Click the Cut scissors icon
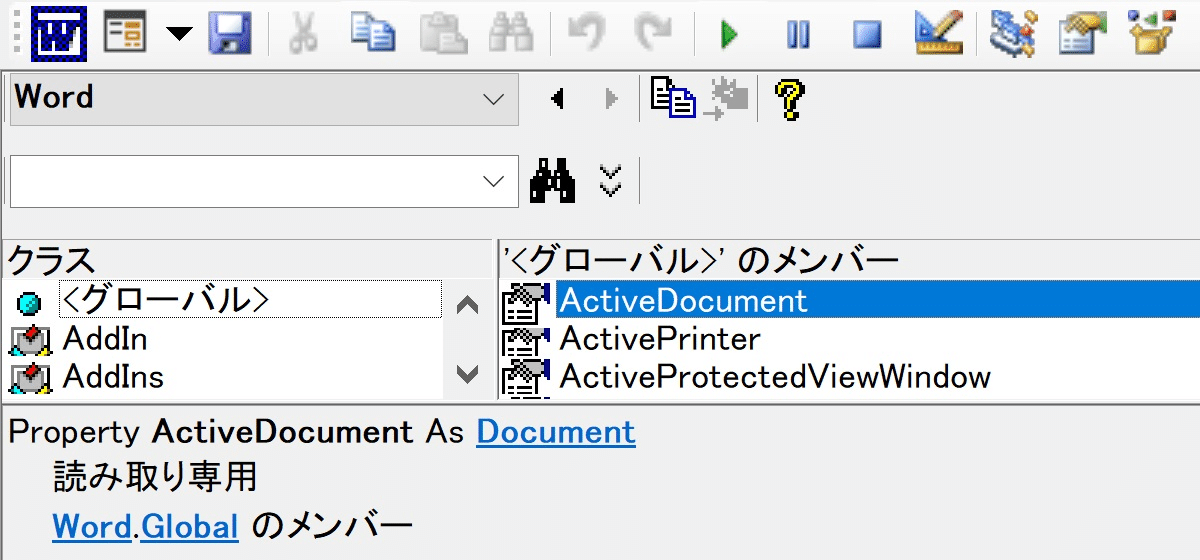This screenshot has width=1200, height=560. [x=303, y=35]
